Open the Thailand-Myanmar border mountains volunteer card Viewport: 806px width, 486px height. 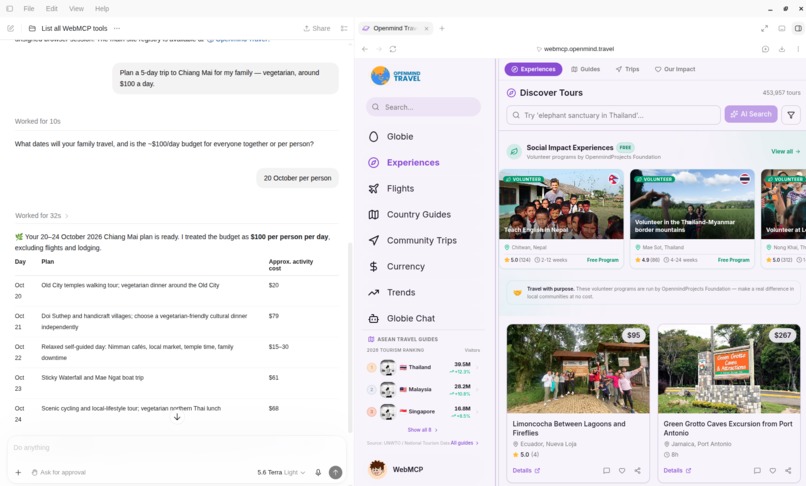(x=692, y=219)
